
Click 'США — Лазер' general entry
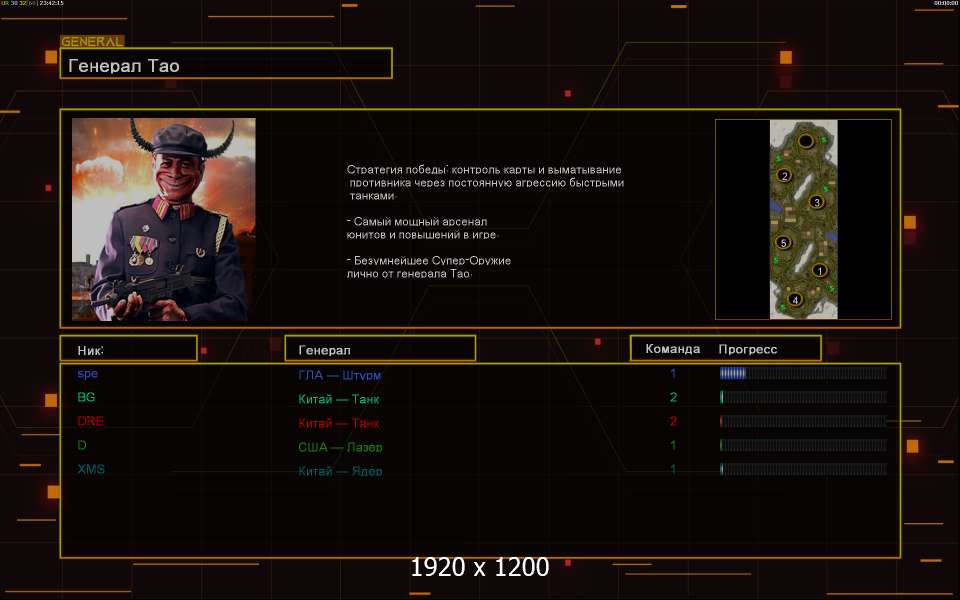340,447
